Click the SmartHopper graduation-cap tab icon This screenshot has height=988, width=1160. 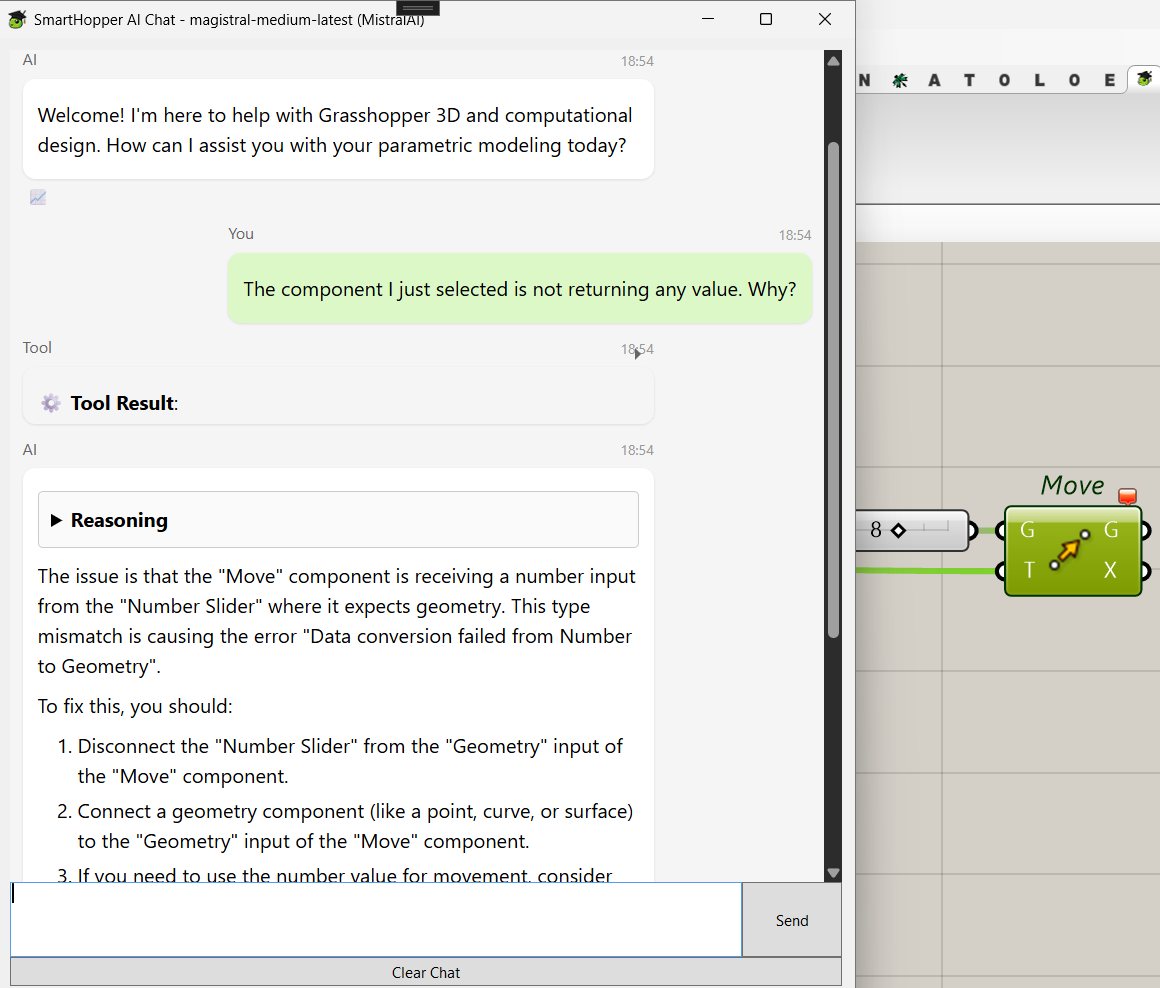point(1144,80)
